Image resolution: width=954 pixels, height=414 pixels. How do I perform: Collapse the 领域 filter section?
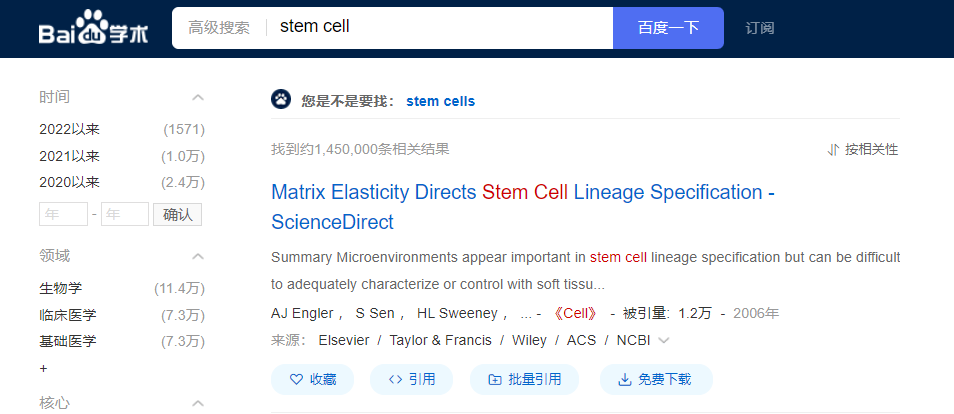tap(198, 256)
